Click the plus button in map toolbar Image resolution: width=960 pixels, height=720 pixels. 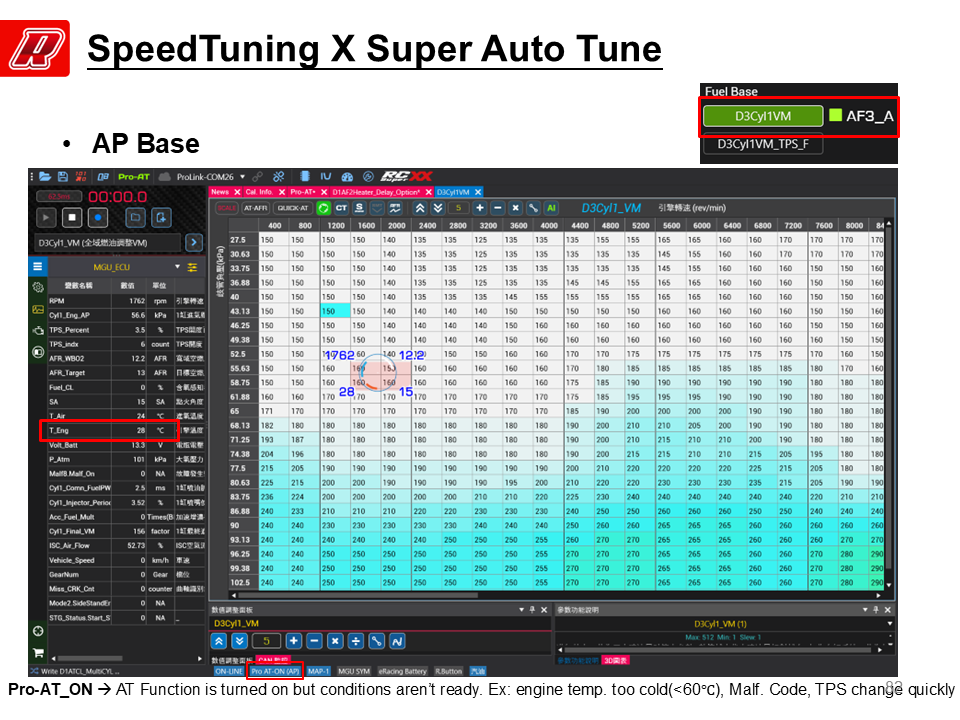tap(479, 208)
